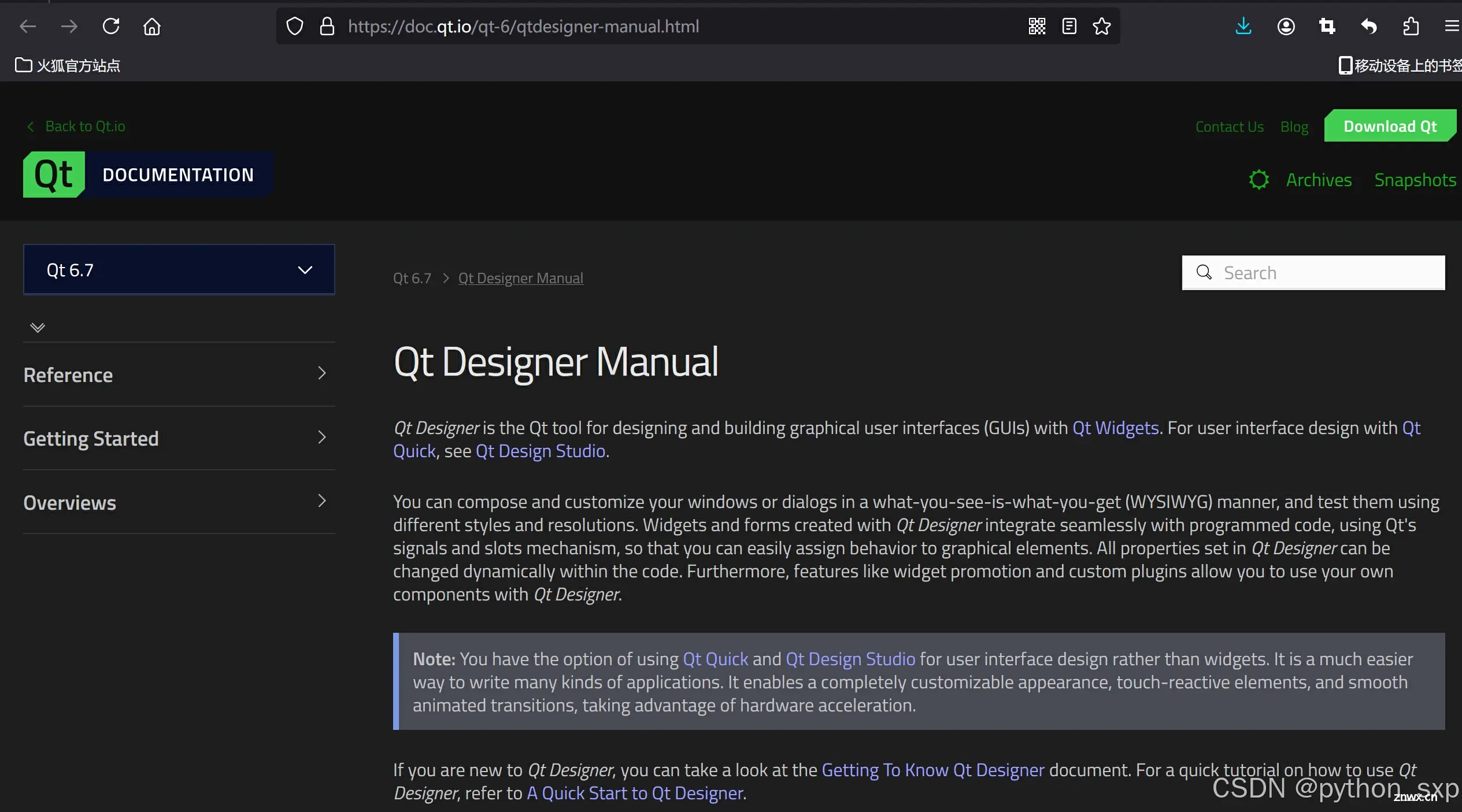Click the Qt 6.7 breadcrumb
Viewport: 1462px width, 812px height.
pyautogui.click(x=412, y=278)
